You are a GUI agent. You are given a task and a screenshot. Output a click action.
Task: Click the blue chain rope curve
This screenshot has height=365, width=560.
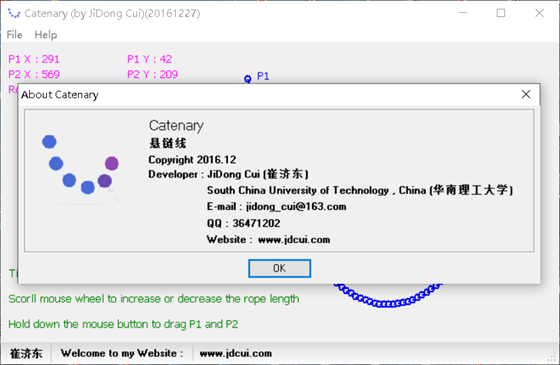388,296
